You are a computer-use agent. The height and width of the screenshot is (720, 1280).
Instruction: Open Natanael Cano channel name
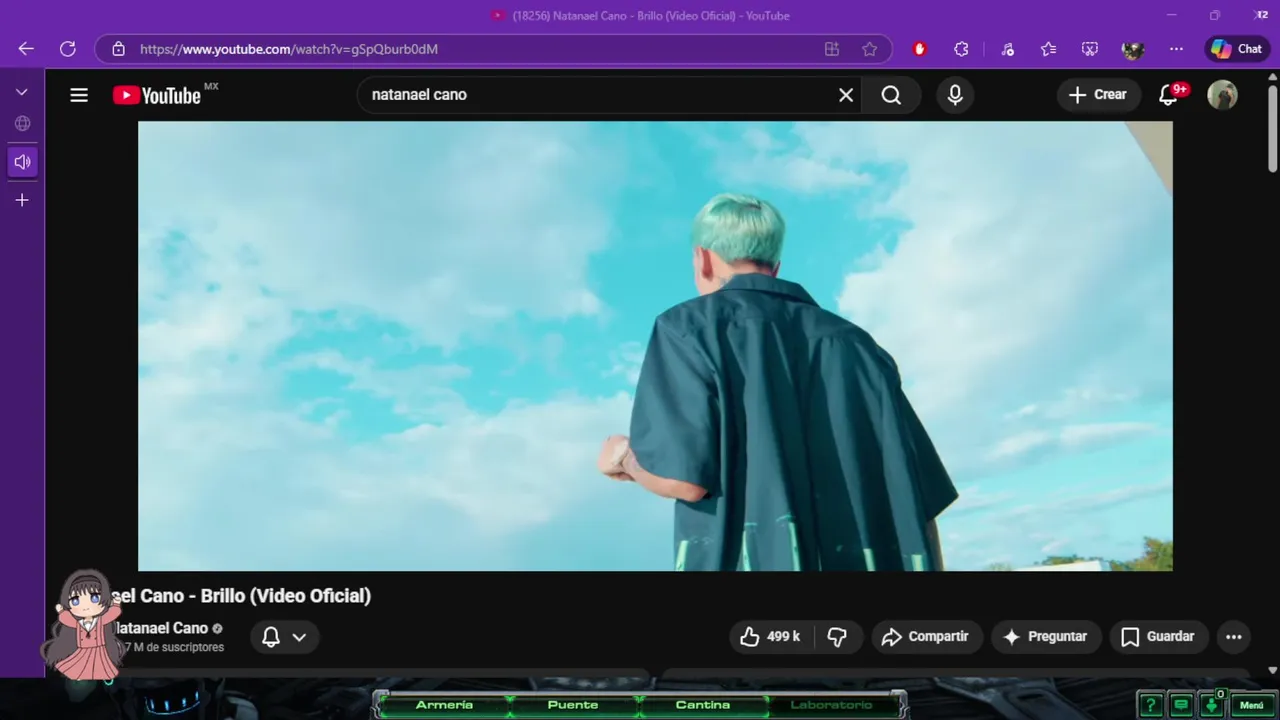[162, 628]
